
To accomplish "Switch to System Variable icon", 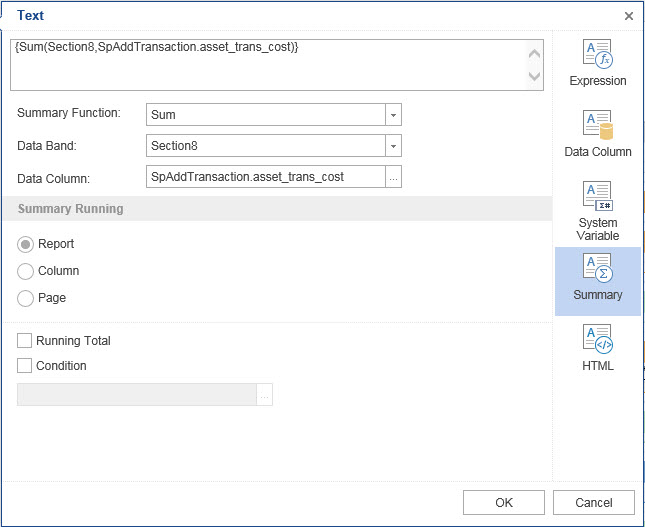I will point(597,196).
